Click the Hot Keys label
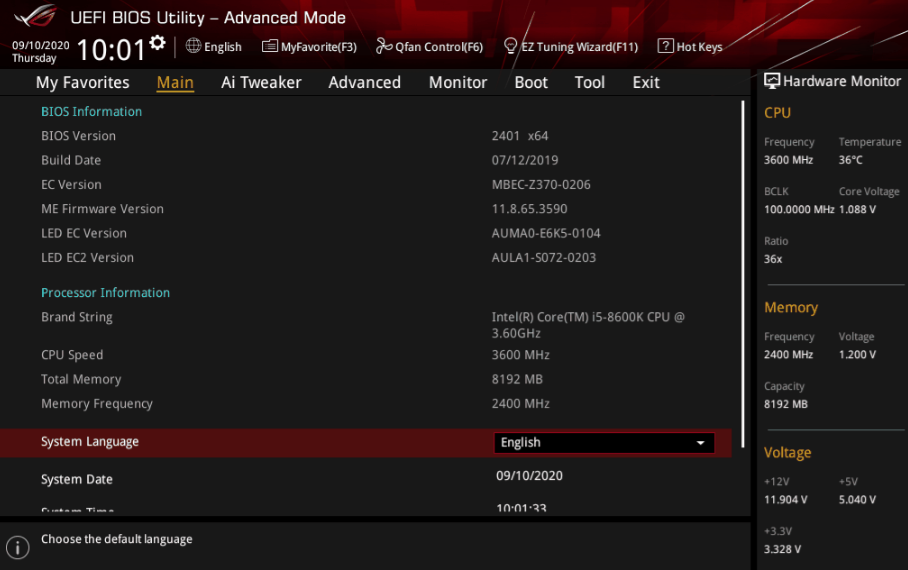Viewport: 908px width, 570px height. click(x=699, y=47)
